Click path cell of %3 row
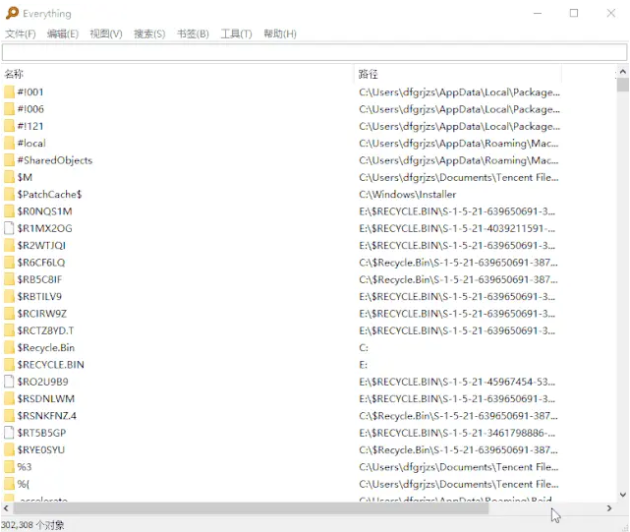Viewport: 630px width, 532px height. [458, 467]
